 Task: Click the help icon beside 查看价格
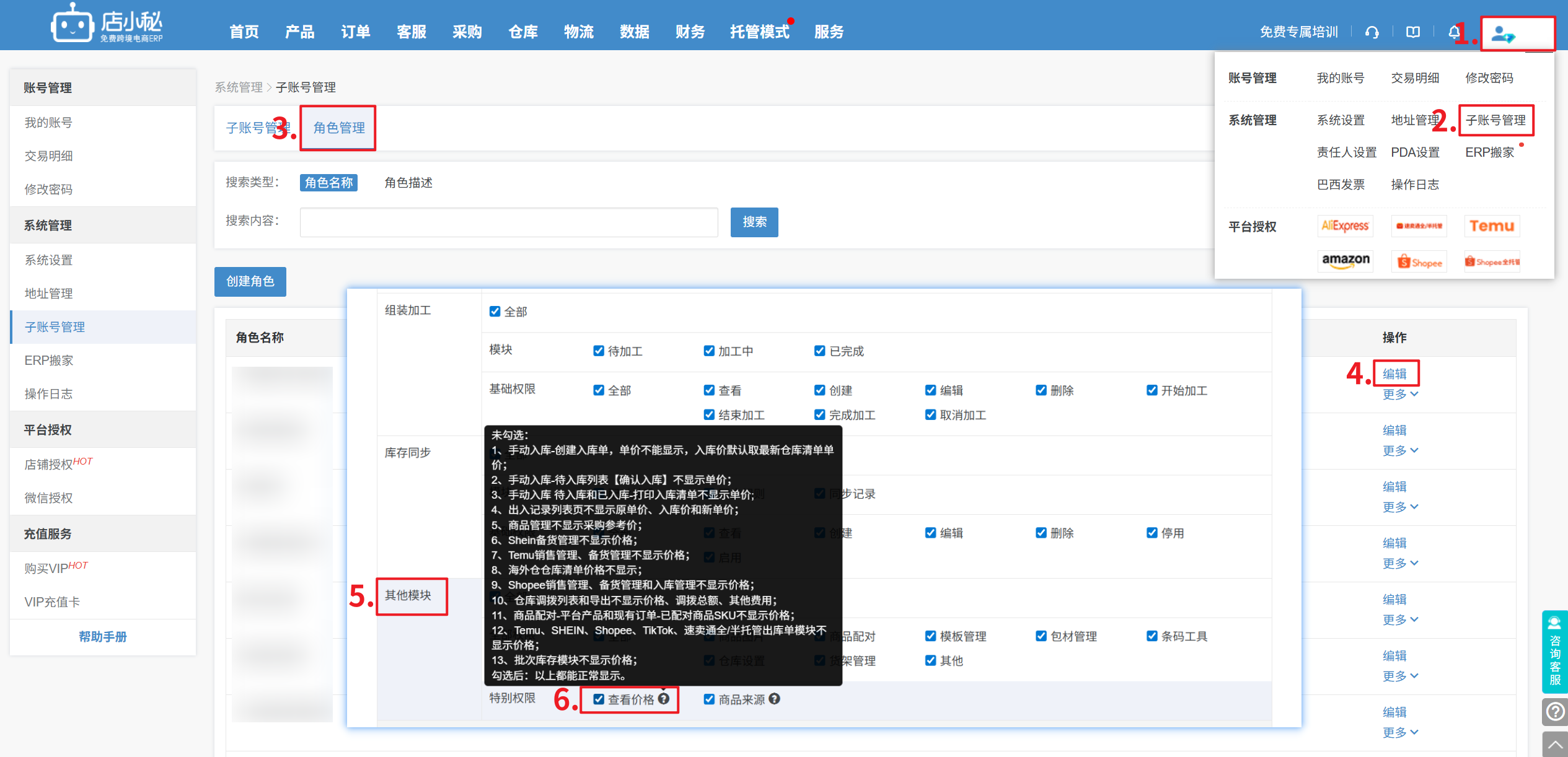(664, 699)
